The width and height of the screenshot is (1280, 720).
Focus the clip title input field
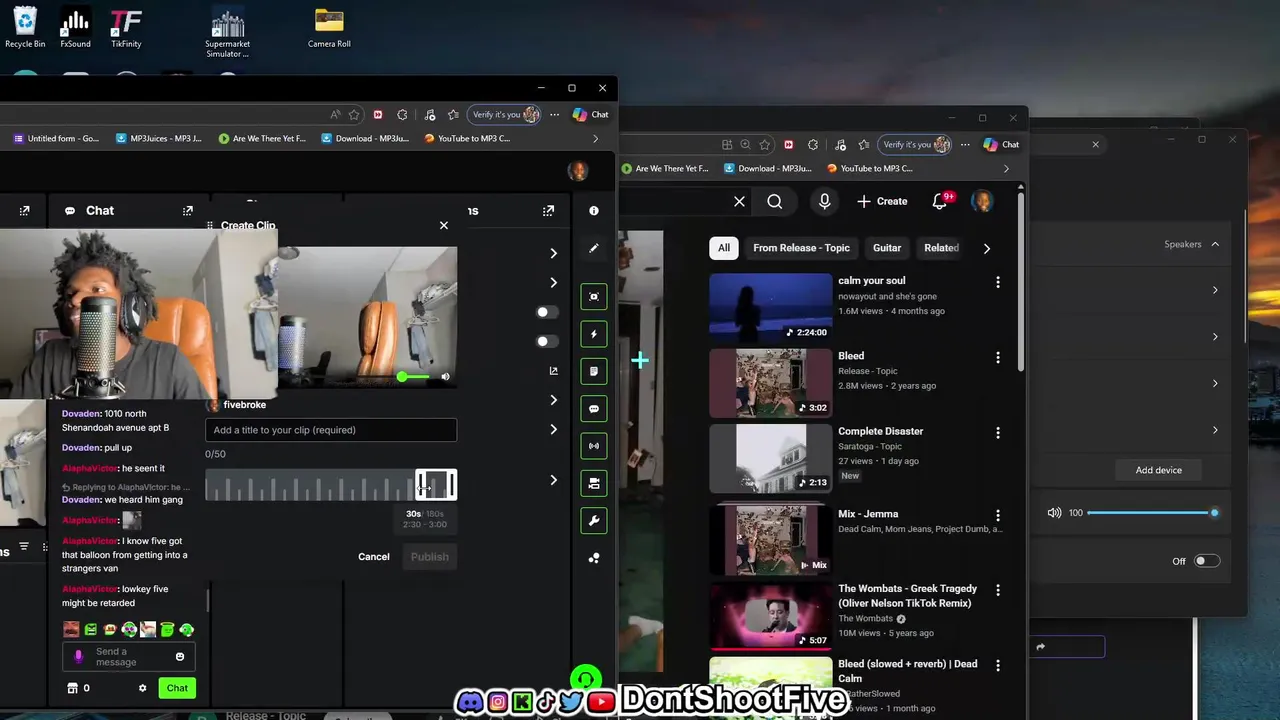point(331,430)
